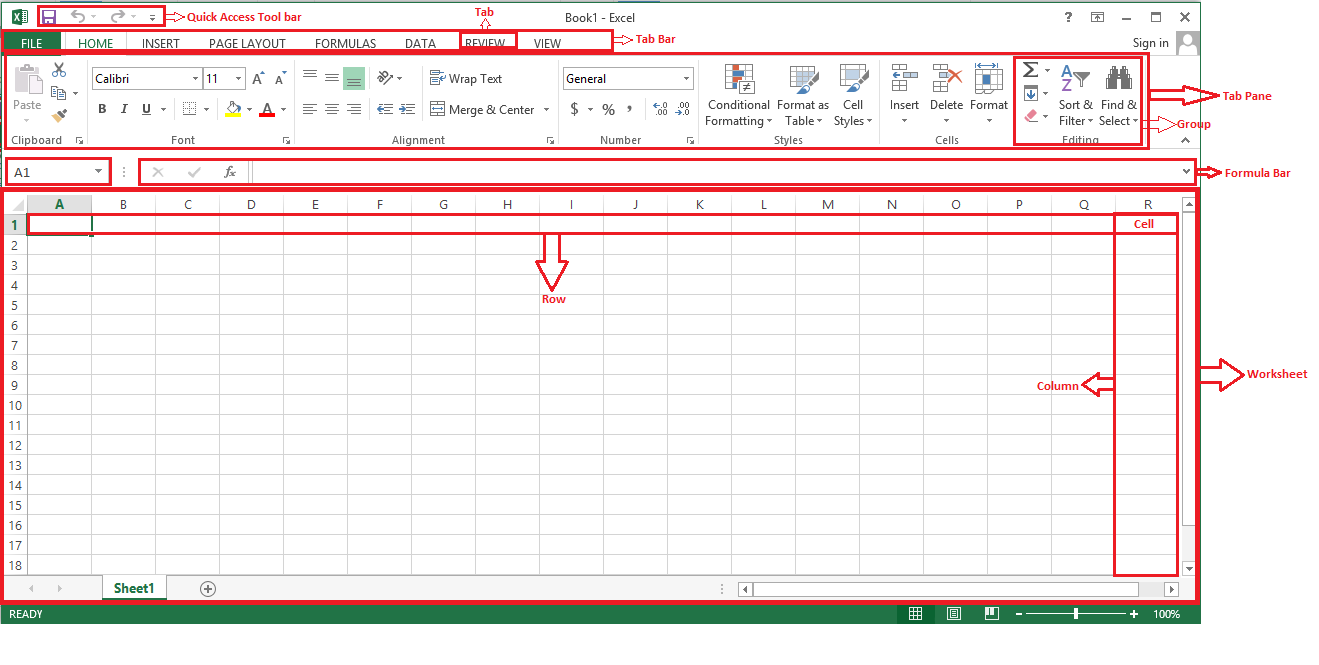Expand the General number format dropdown
Image resolution: width=1319 pixels, height=665 pixels.
point(687,78)
